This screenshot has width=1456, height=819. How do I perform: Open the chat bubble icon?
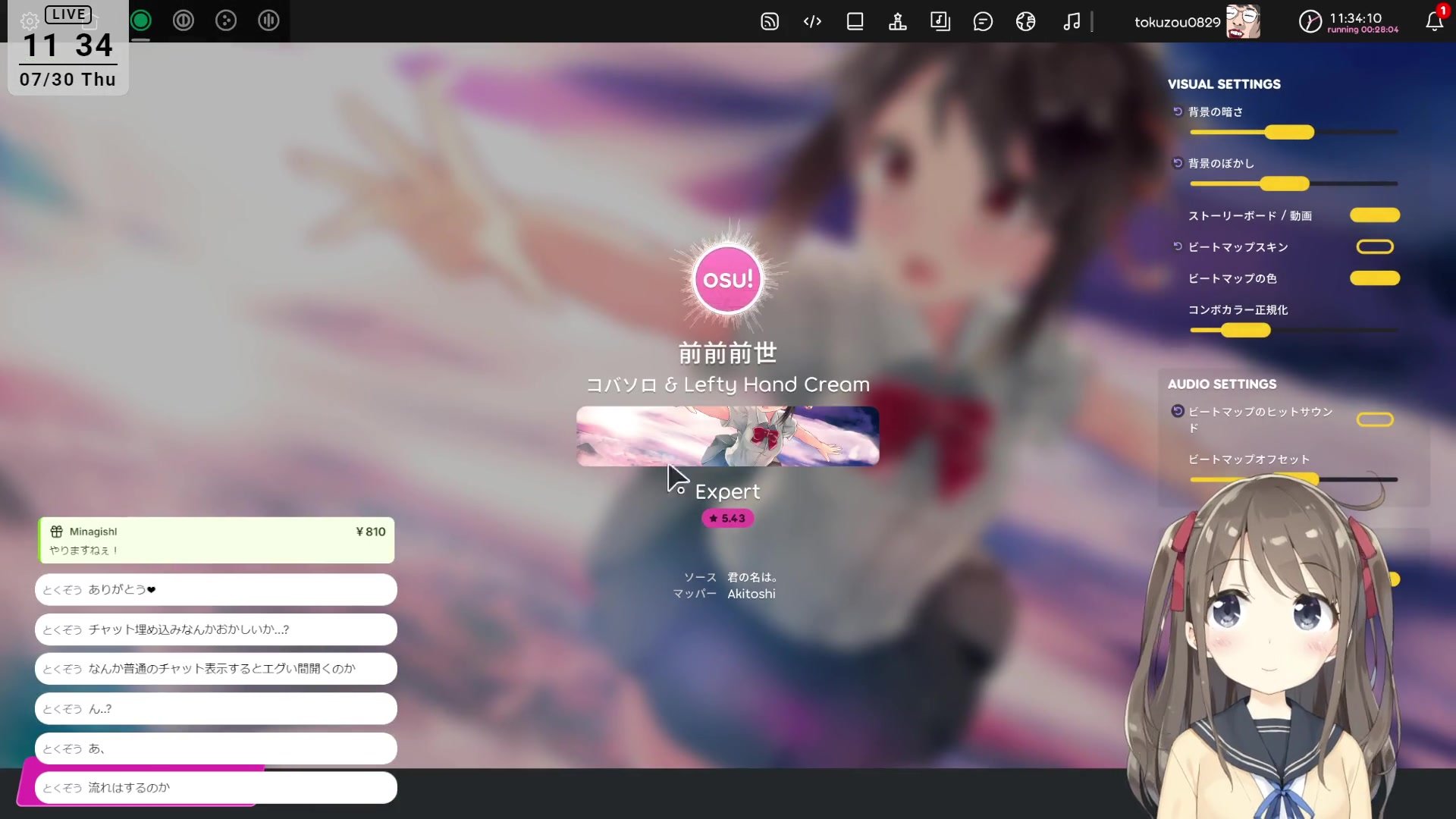coord(983,21)
